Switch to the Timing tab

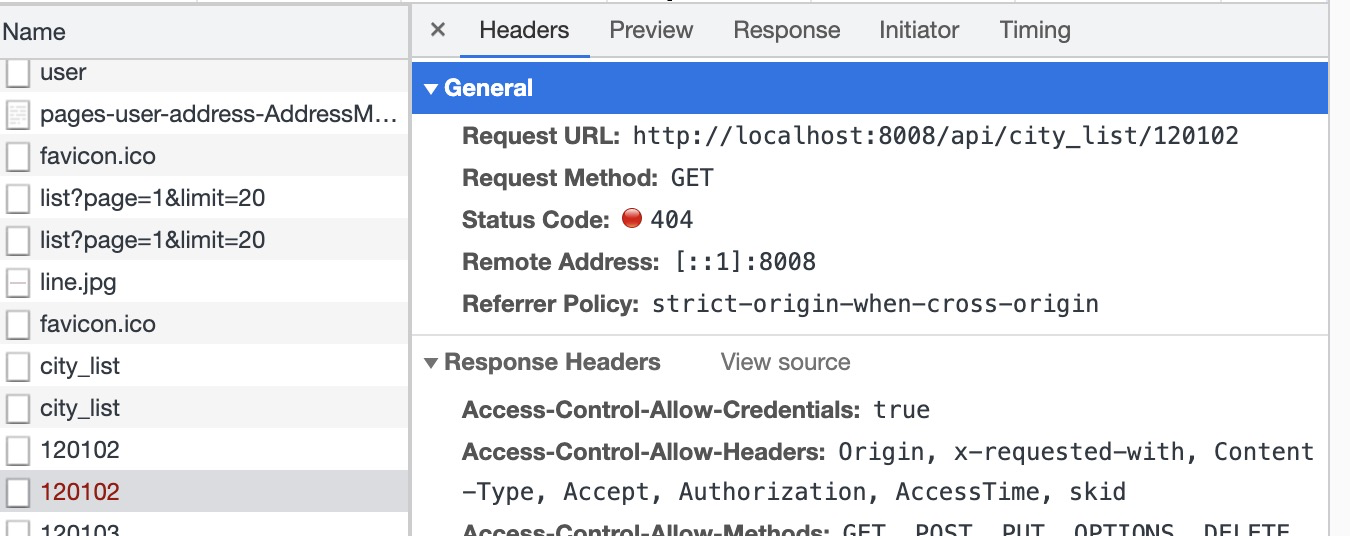click(1035, 30)
